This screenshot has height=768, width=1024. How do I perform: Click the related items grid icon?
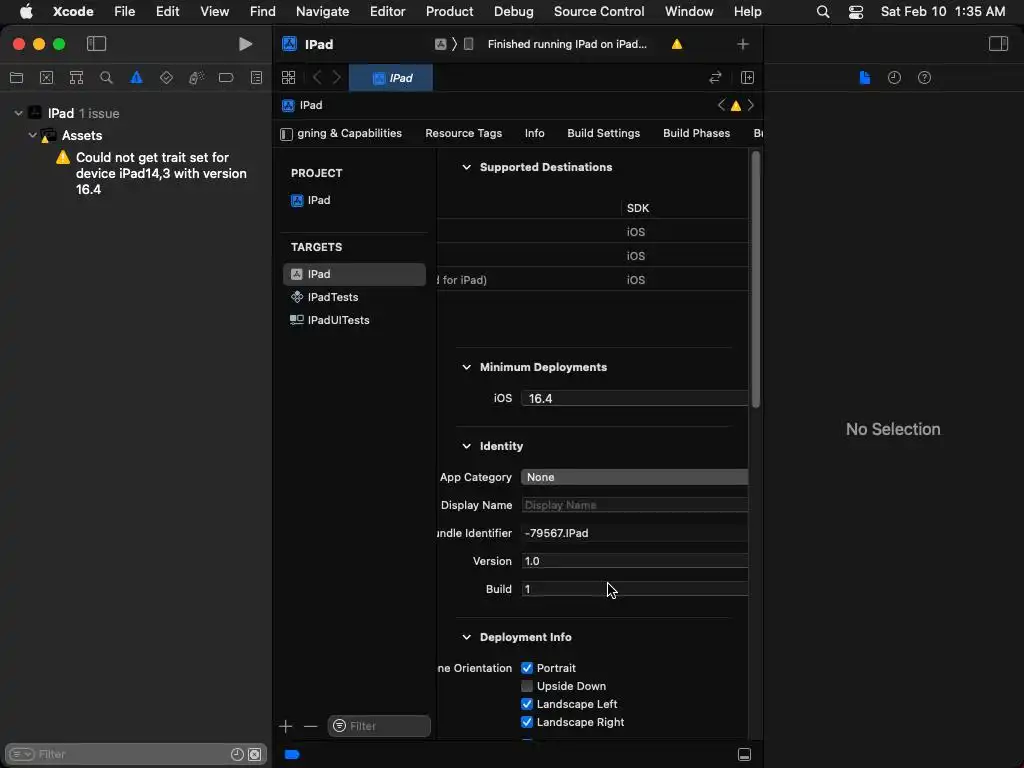pos(288,78)
